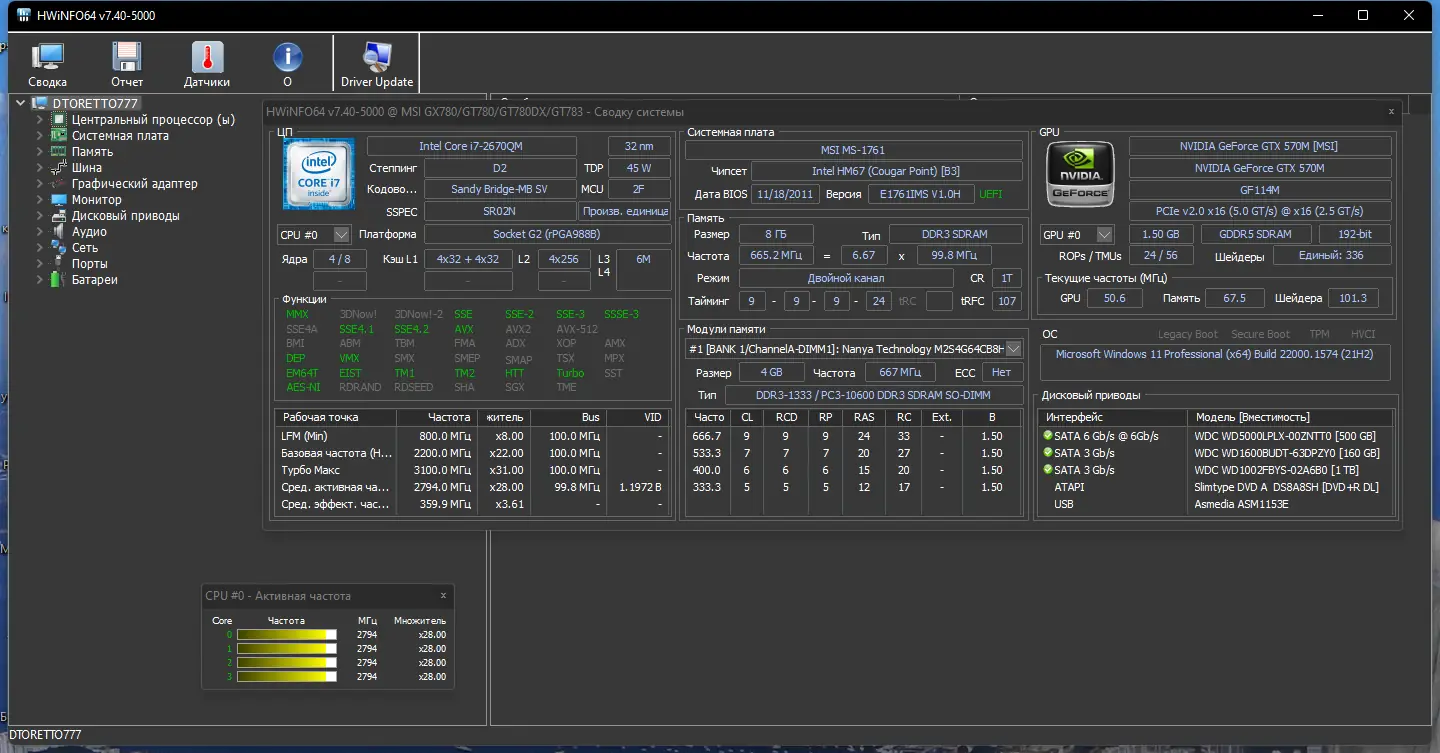Click the Socket G2 (rPGA988B) platform field

(547, 234)
